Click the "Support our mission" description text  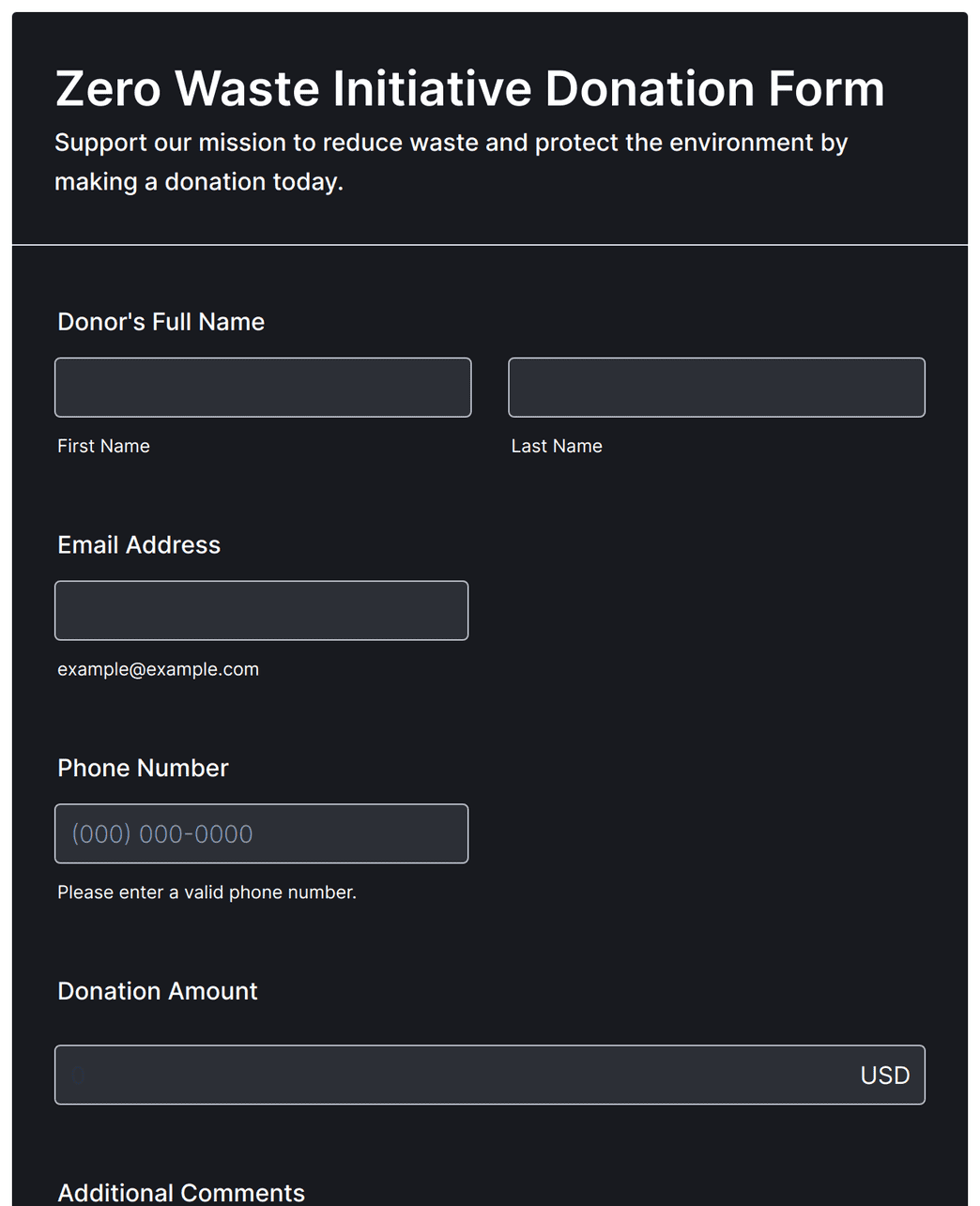(451, 162)
